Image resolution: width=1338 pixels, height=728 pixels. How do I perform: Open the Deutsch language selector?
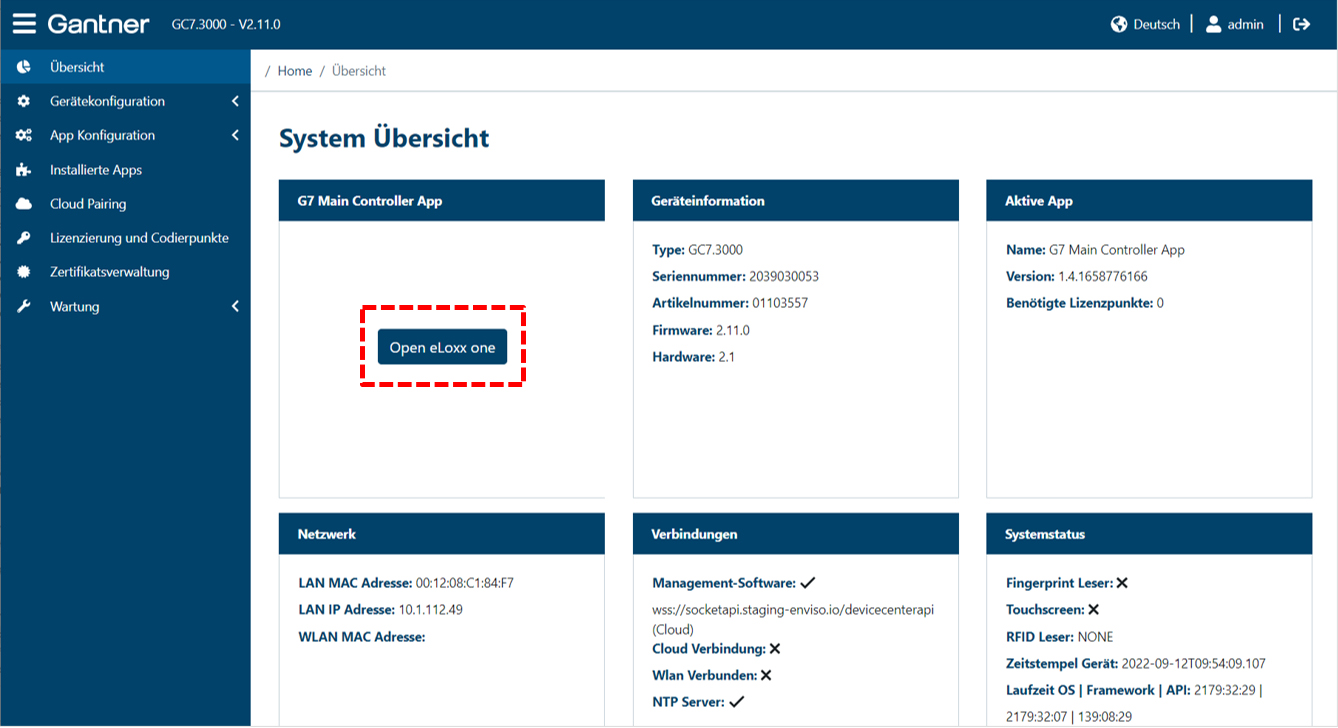[x=1146, y=24]
